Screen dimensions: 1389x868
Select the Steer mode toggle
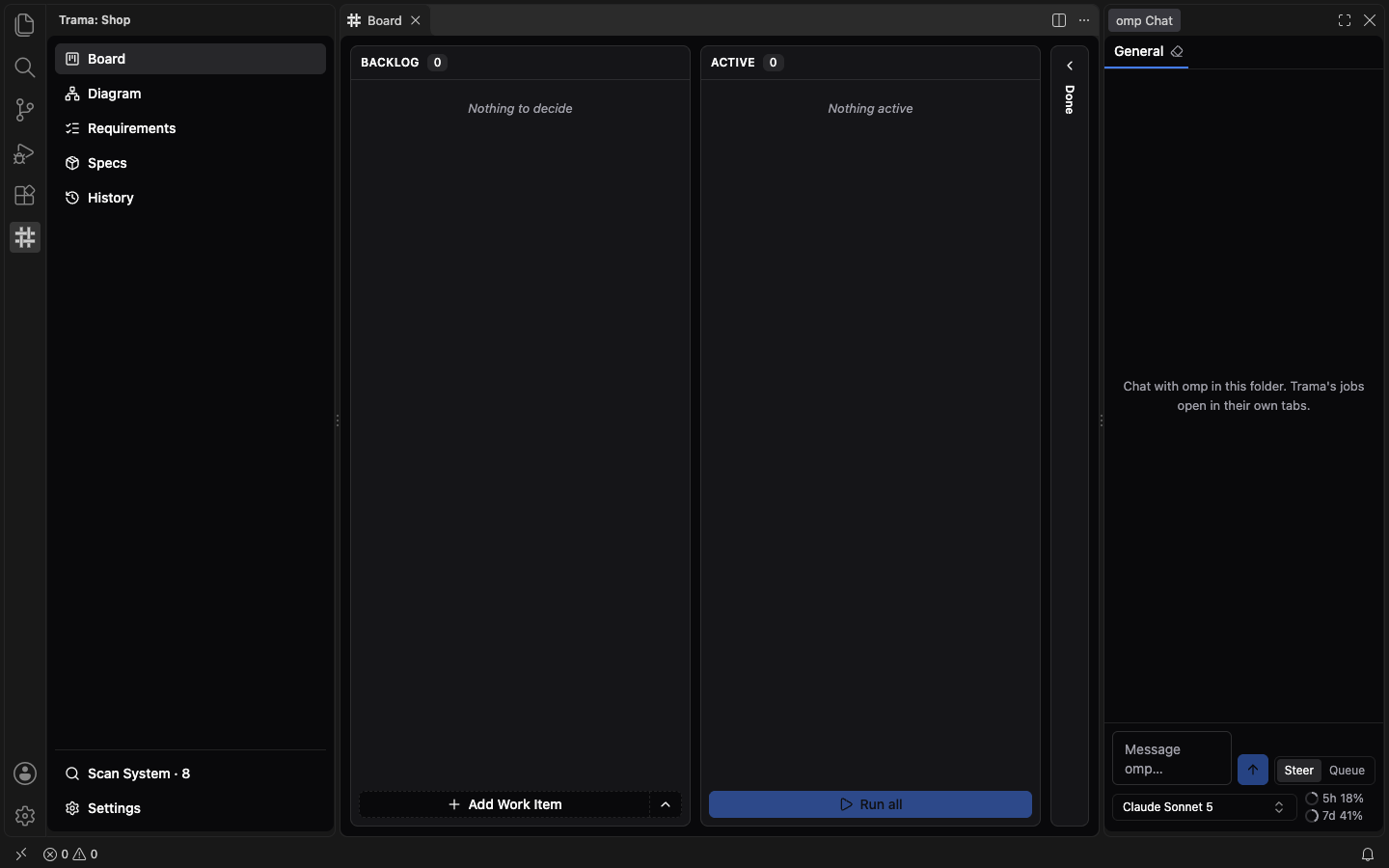1298,771
